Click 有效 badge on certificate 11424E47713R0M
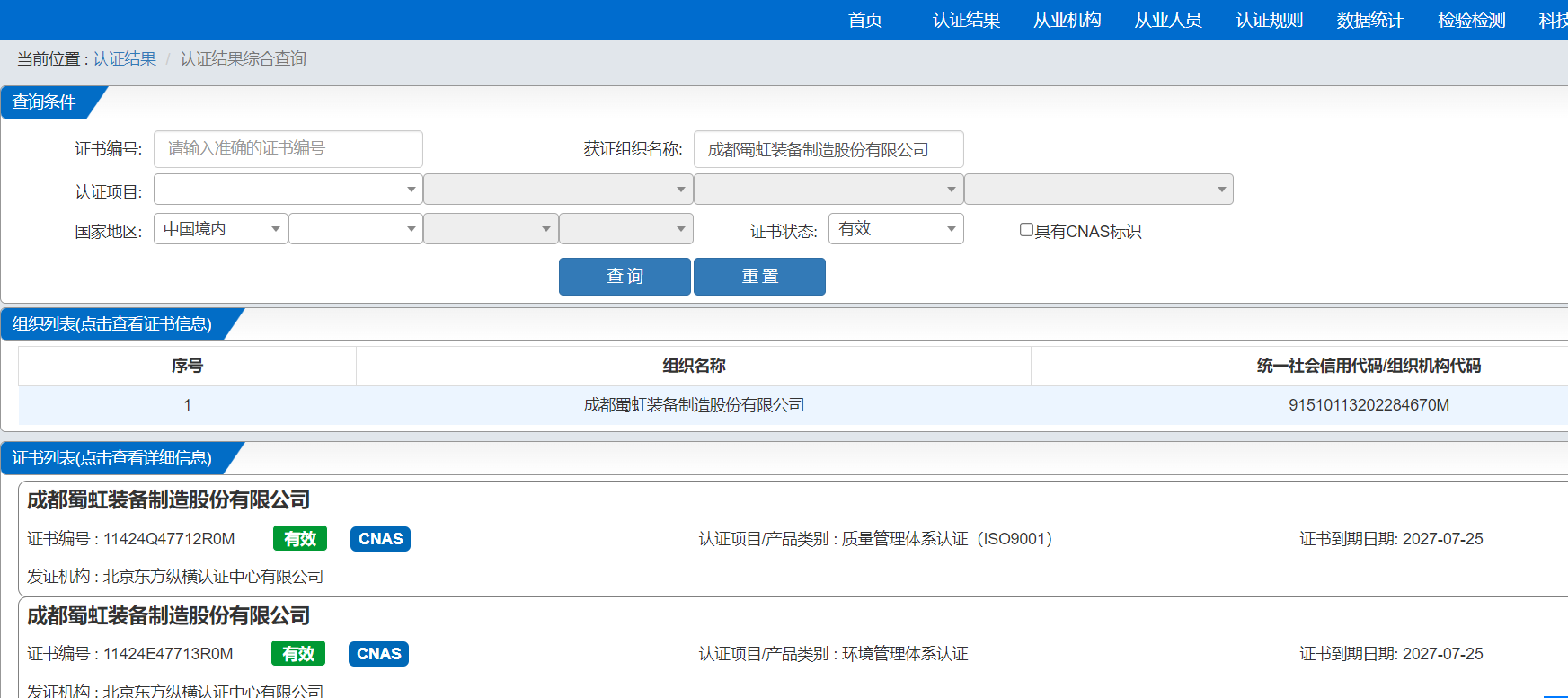This screenshot has width=1568, height=698. [x=298, y=654]
